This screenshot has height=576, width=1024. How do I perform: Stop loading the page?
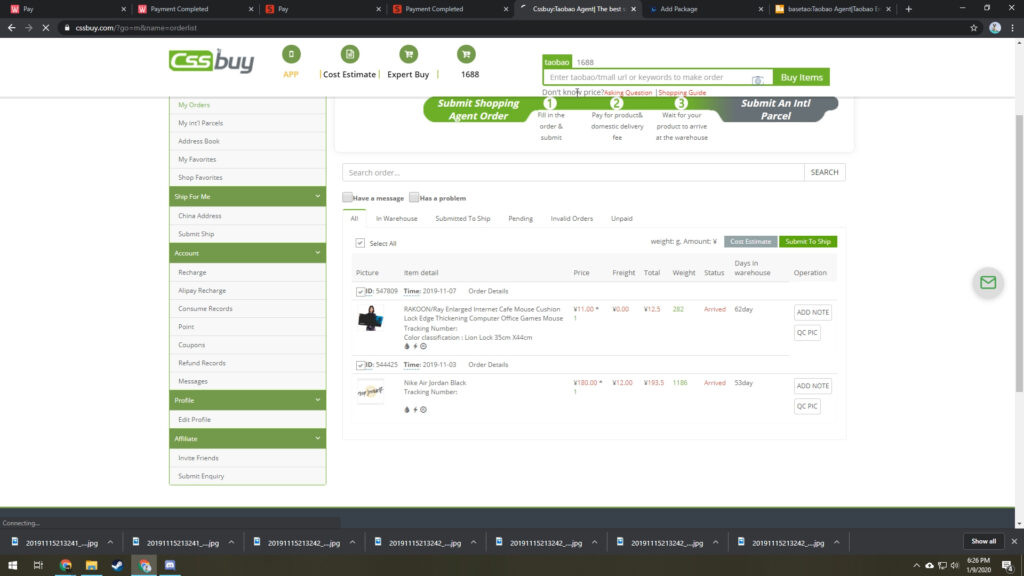click(46, 28)
